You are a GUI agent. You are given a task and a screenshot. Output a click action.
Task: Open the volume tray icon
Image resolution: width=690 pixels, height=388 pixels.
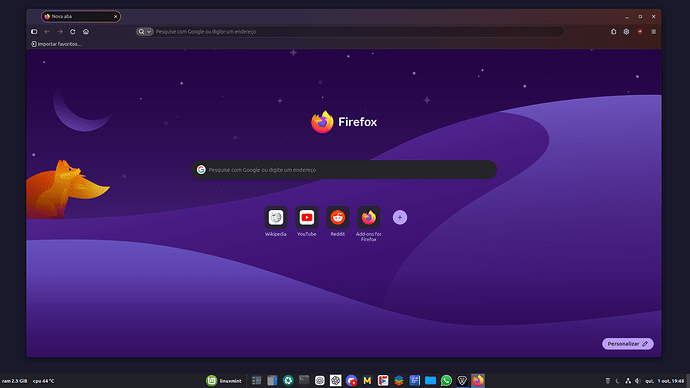tap(637, 381)
